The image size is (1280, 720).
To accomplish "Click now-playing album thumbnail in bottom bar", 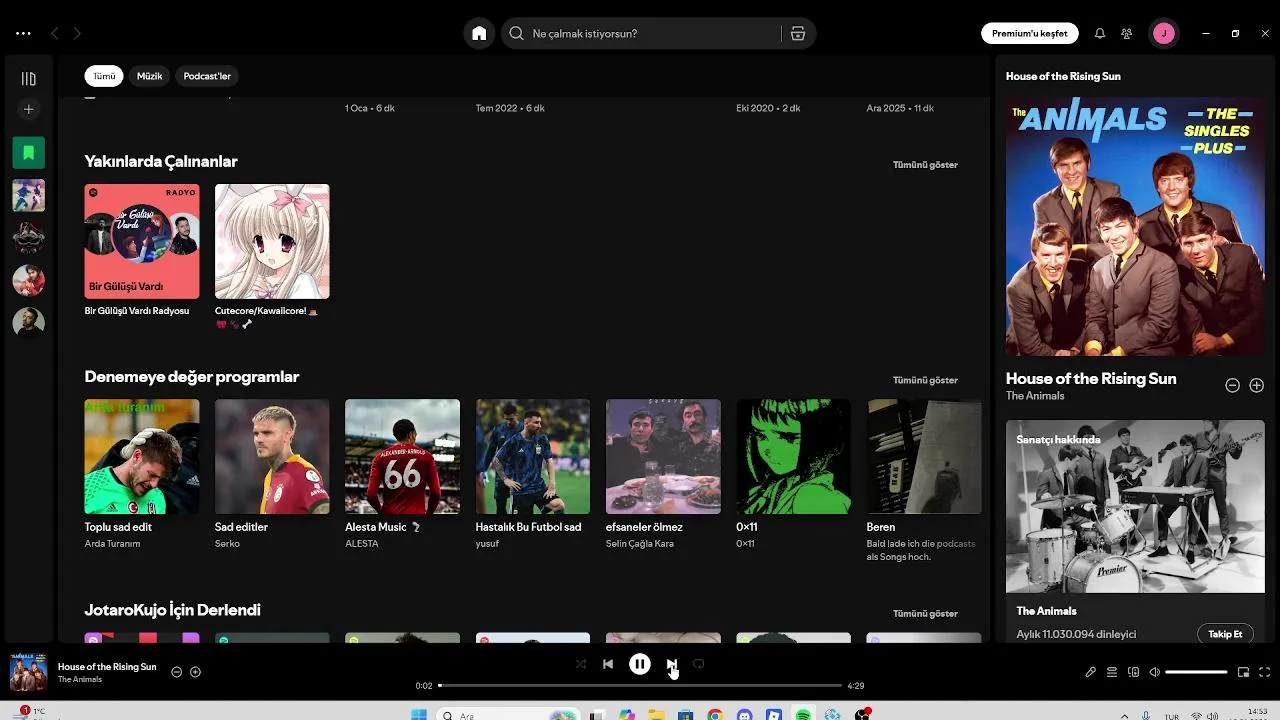I will click(29, 672).
